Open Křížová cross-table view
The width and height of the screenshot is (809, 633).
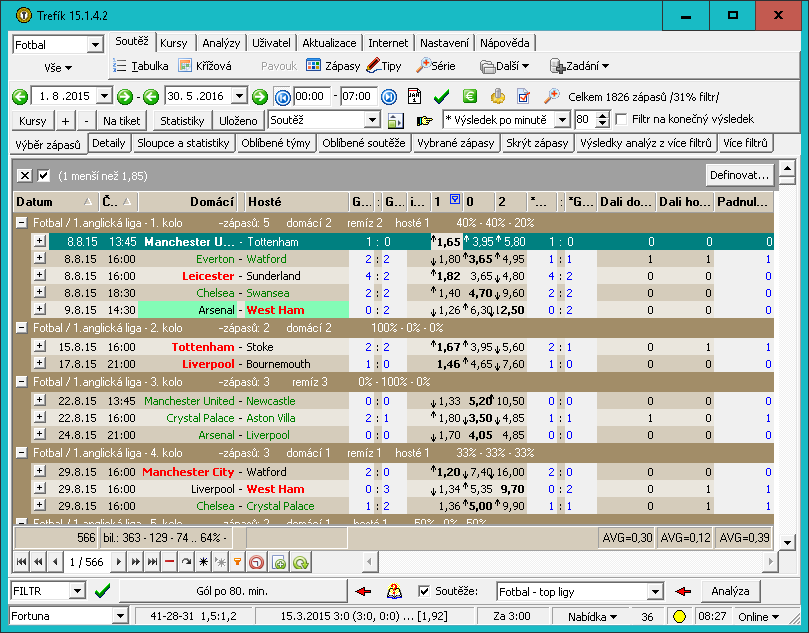[205, 66]
